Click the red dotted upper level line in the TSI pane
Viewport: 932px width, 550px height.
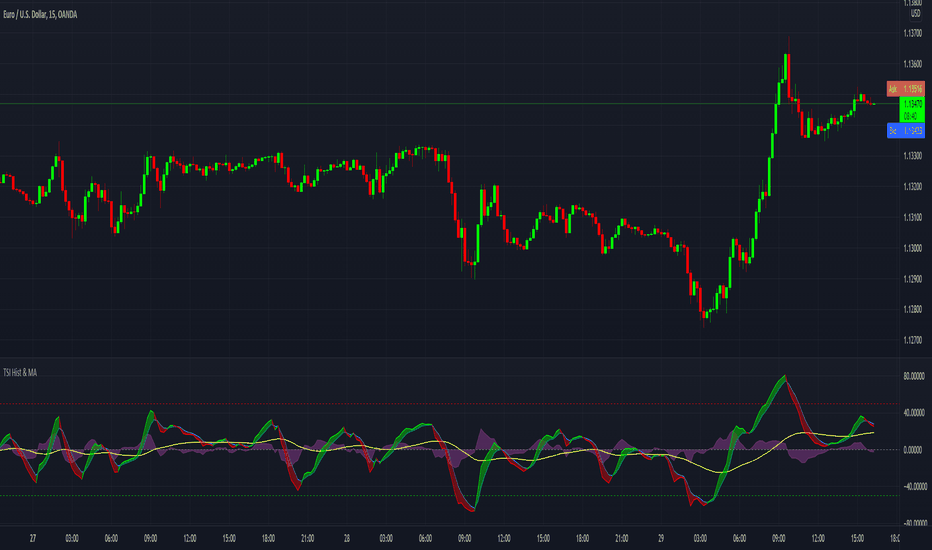(x=449, y=404)
